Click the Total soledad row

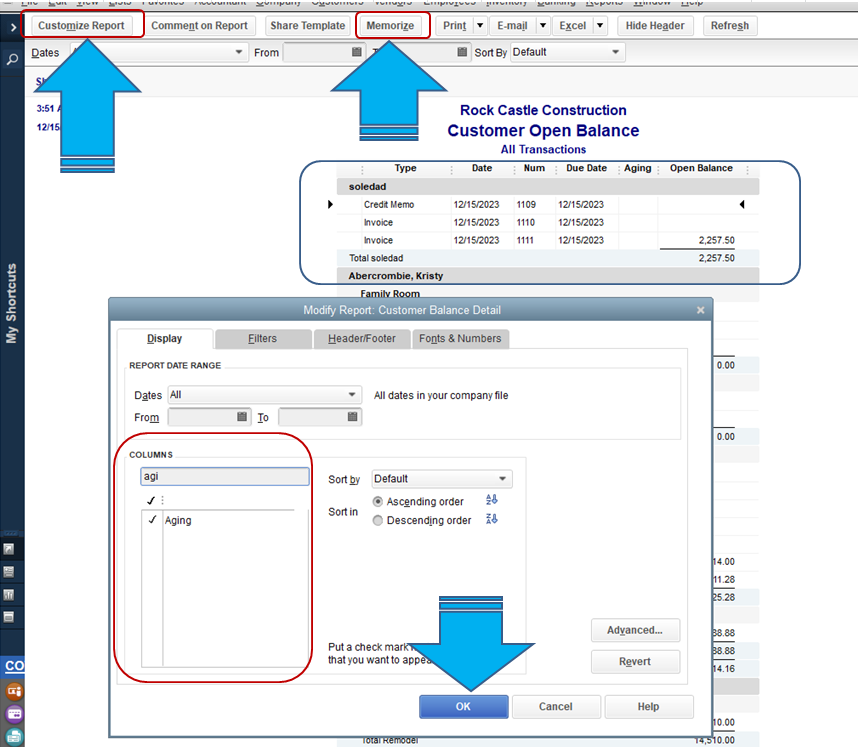548,258
